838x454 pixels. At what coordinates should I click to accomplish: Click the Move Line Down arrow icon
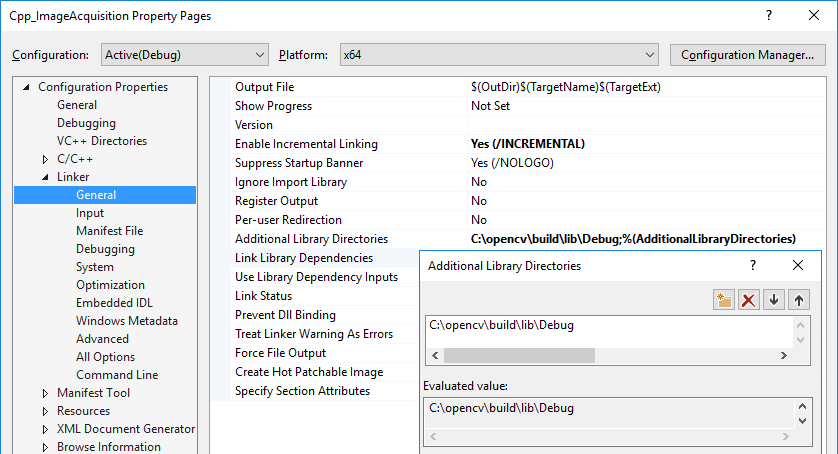tap(774, 300)
